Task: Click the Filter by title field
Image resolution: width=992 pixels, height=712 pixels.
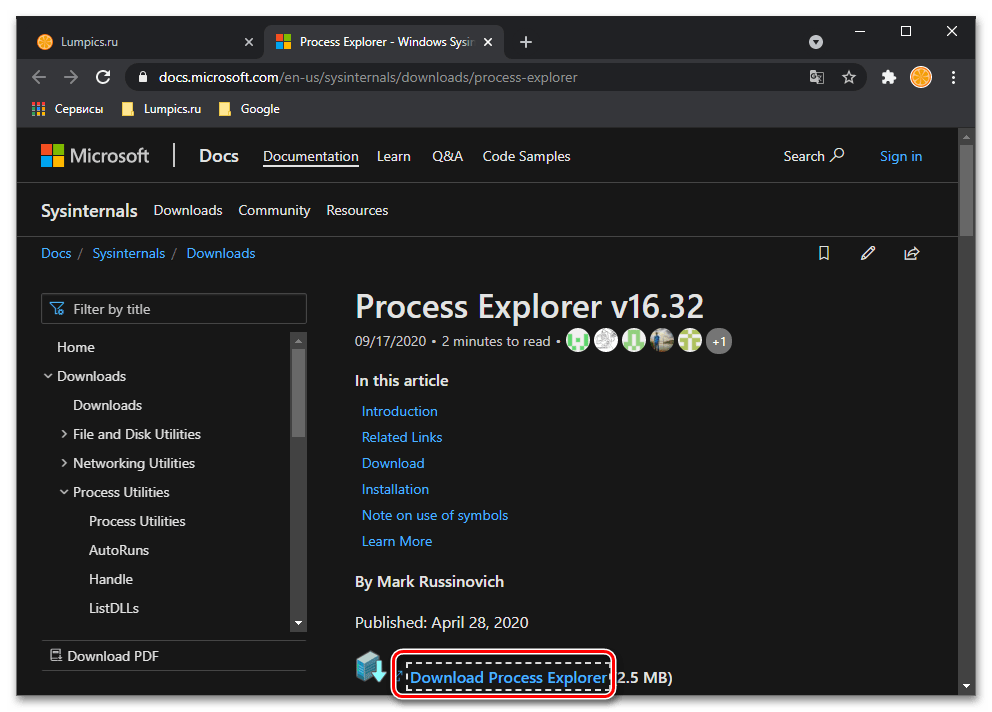Action: (174, 309)
